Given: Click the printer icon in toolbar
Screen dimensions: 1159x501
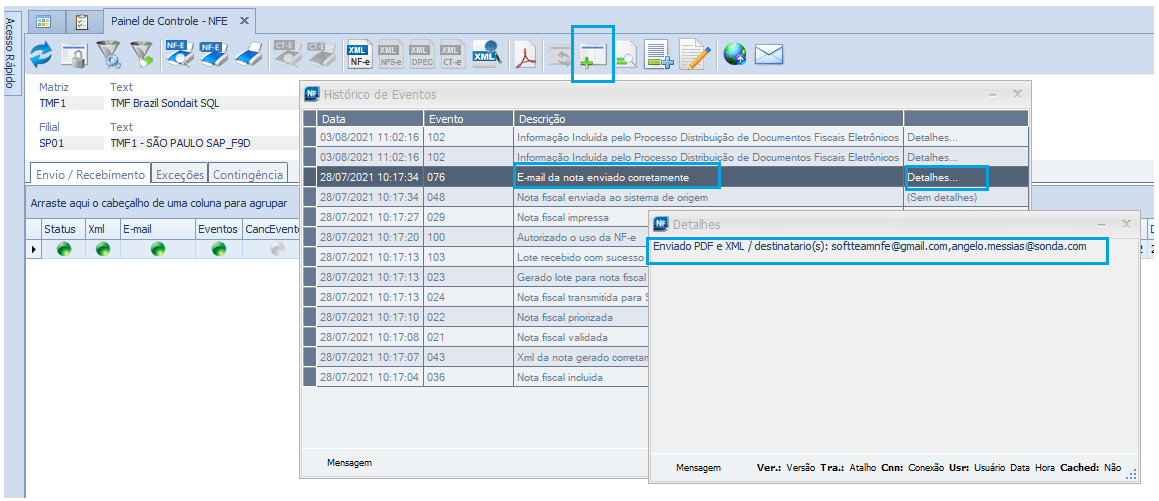Looking at the screenshot, I should pyautogui.click(x=249, y=55).
